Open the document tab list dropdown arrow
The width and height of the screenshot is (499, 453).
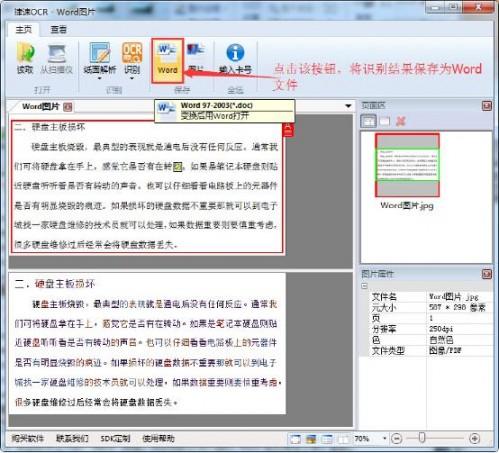point(348,106)
